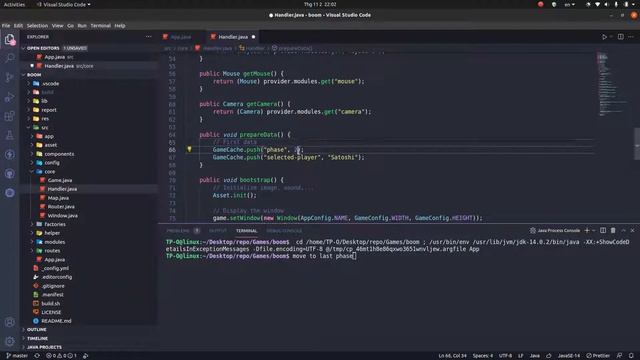Open notifications bell in the status bar
Viewport: 640px width, 360px height.
click(x=631, y=356)
